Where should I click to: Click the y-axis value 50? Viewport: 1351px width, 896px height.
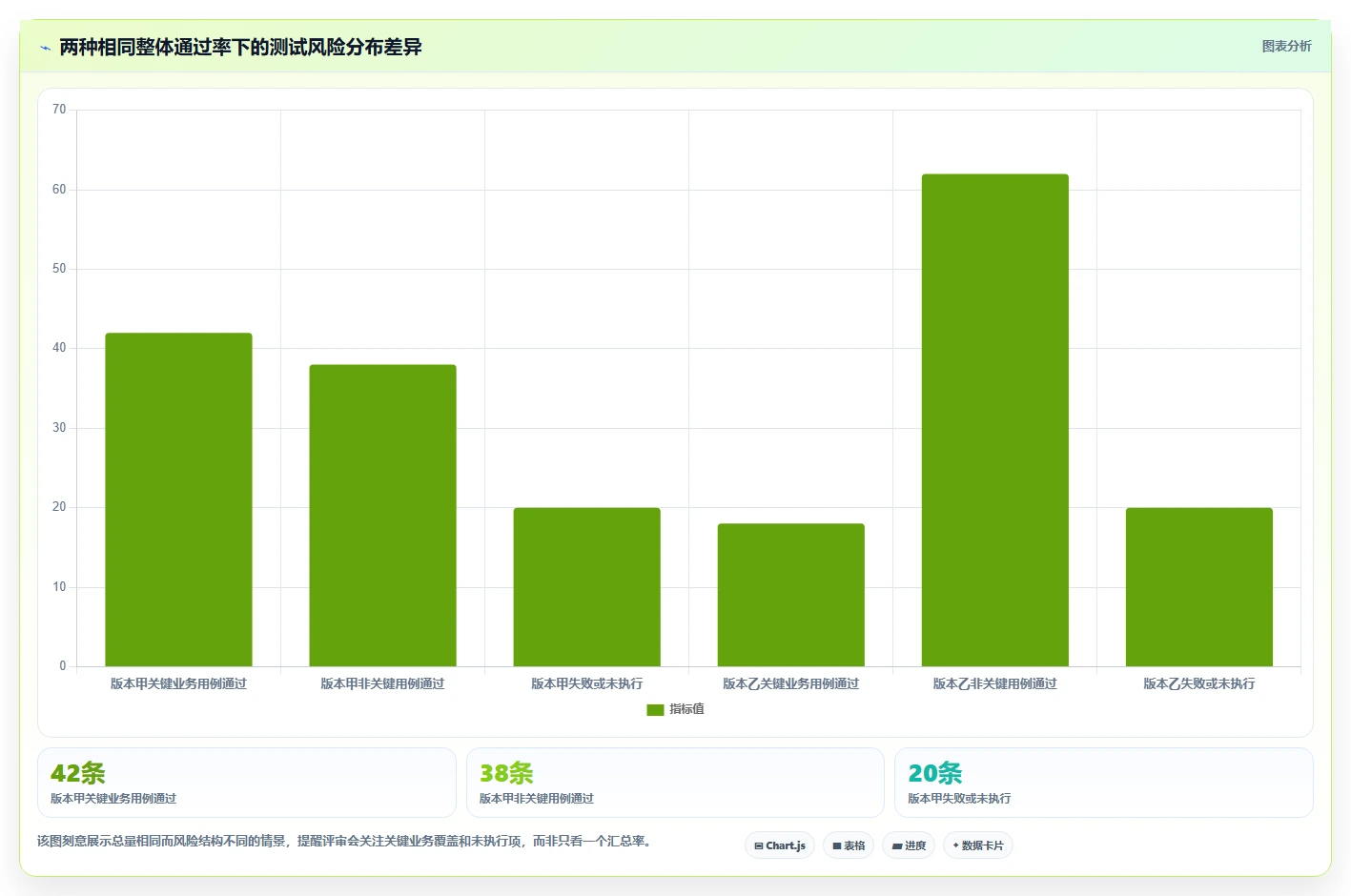[59, 269]
